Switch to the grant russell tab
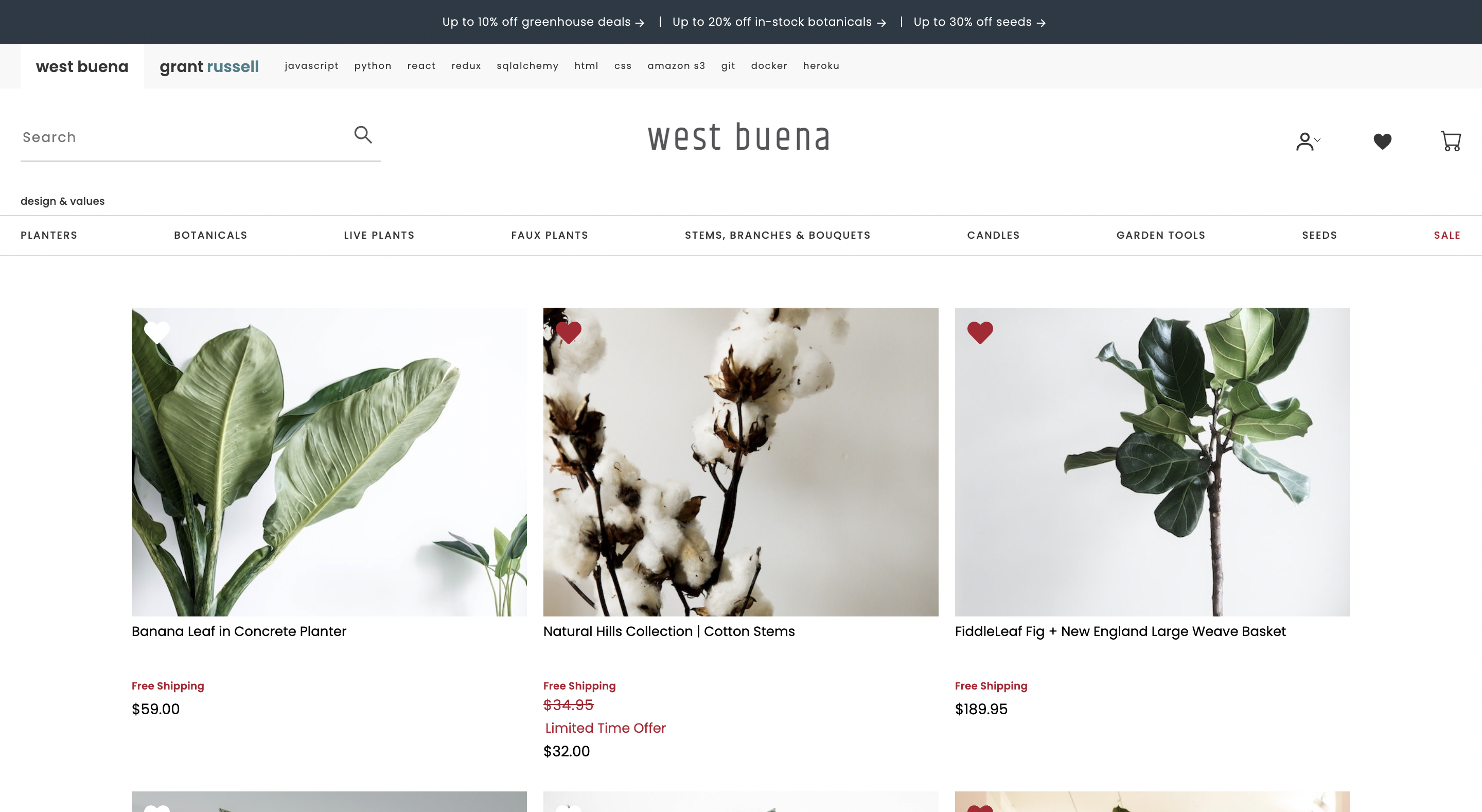 click(x=209, y=66)
